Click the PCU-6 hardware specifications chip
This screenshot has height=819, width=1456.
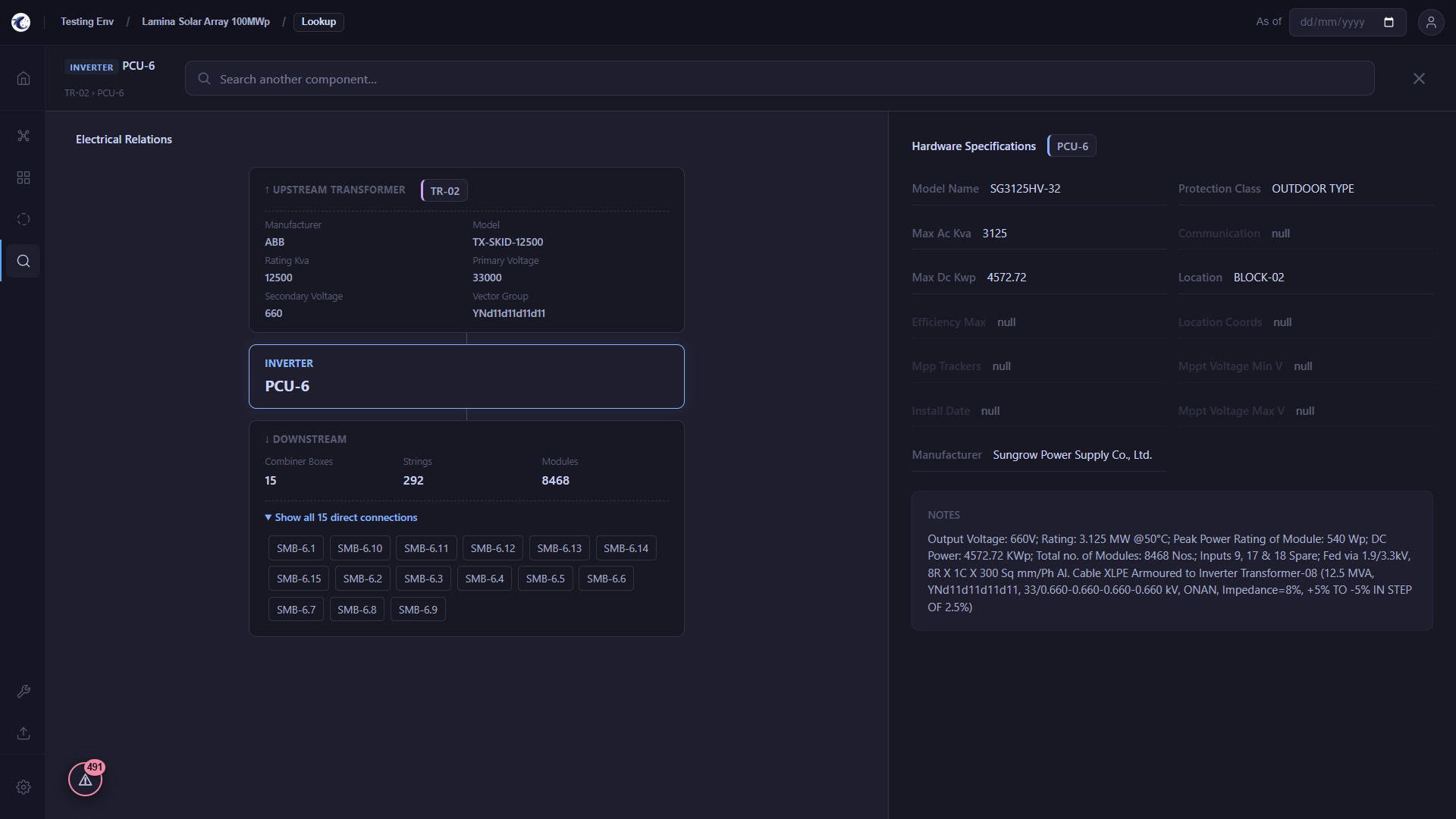coord(1072,146)
